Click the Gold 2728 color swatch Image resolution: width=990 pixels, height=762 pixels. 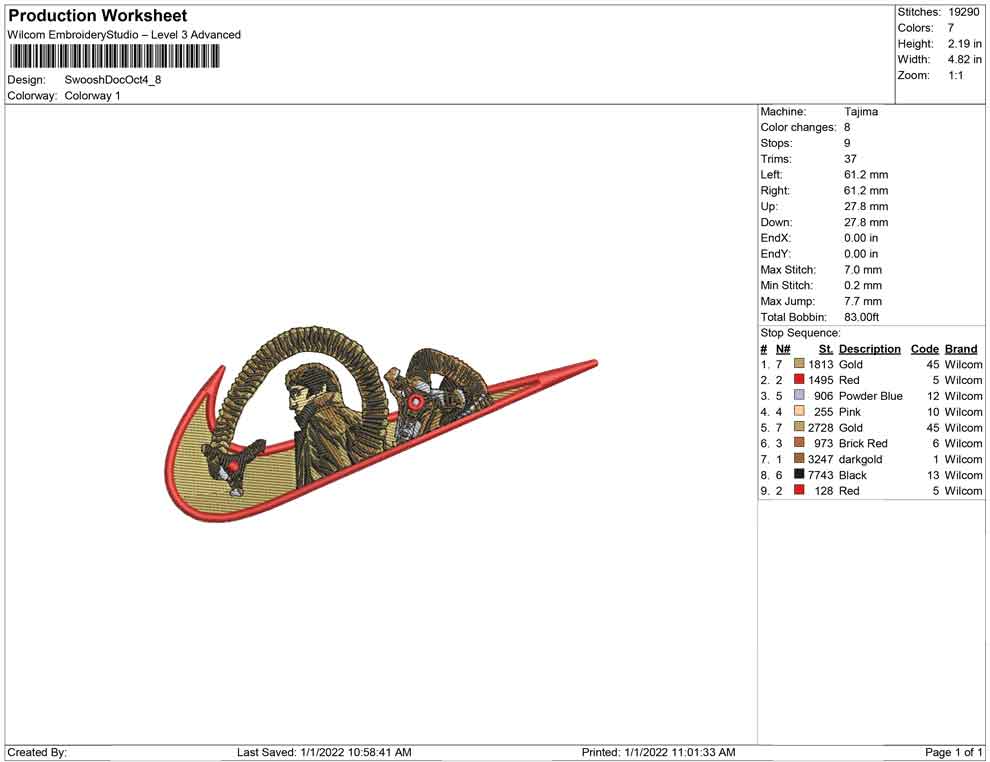pyautogui.click(x=799, y=427)
